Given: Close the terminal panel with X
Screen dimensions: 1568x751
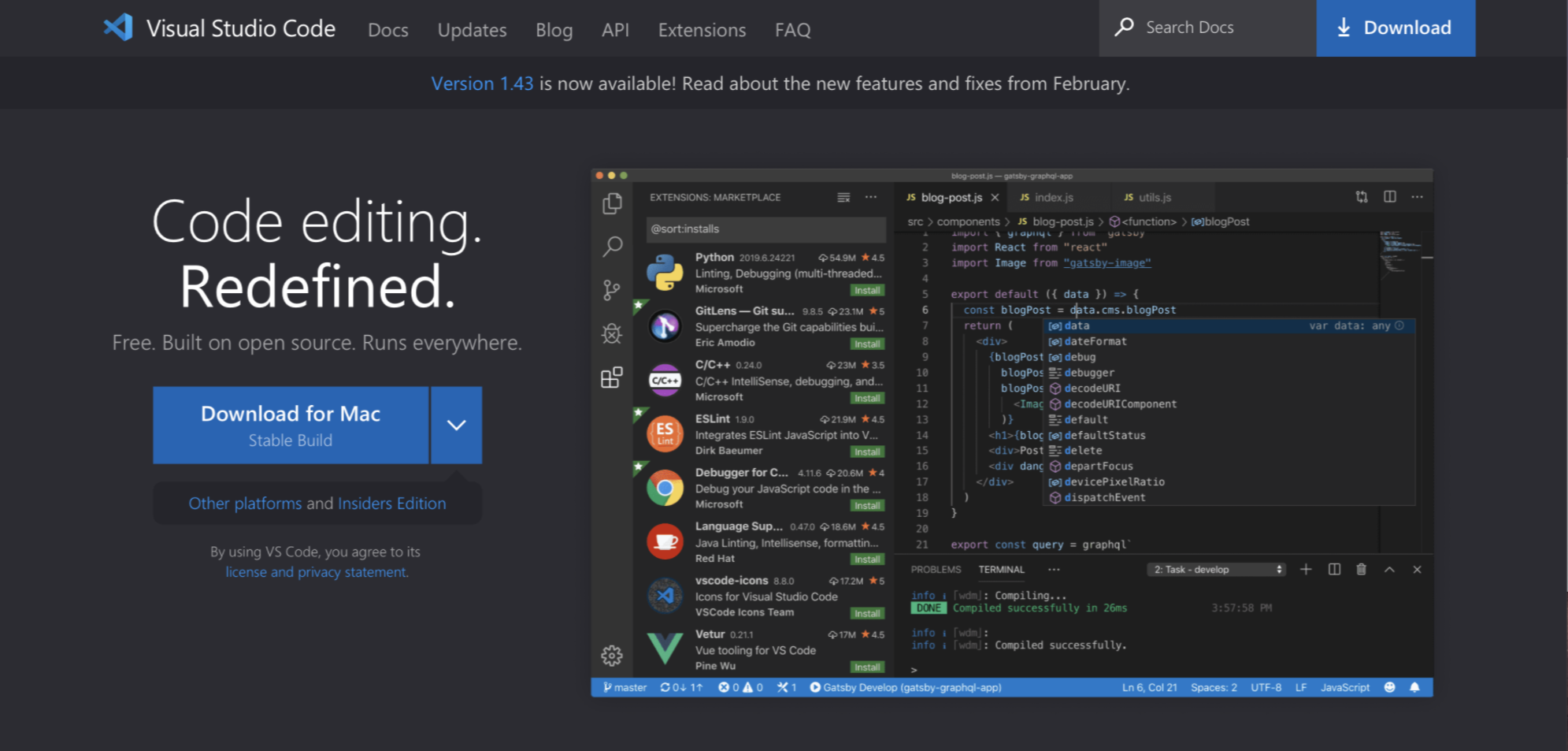Looking at the screenshot, I should (x=1417, y=569).
